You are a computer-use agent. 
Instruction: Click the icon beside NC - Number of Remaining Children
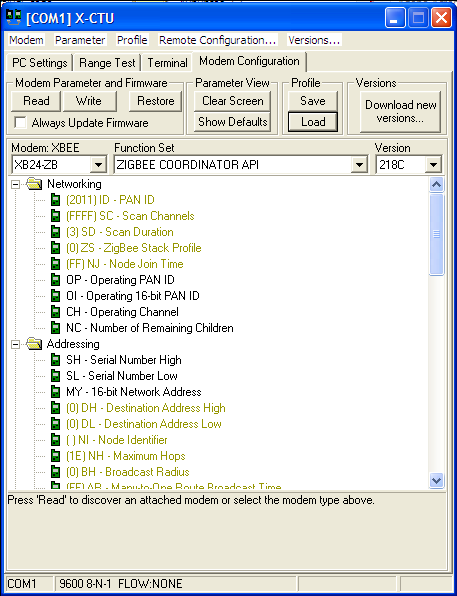(x=56, y=328)
